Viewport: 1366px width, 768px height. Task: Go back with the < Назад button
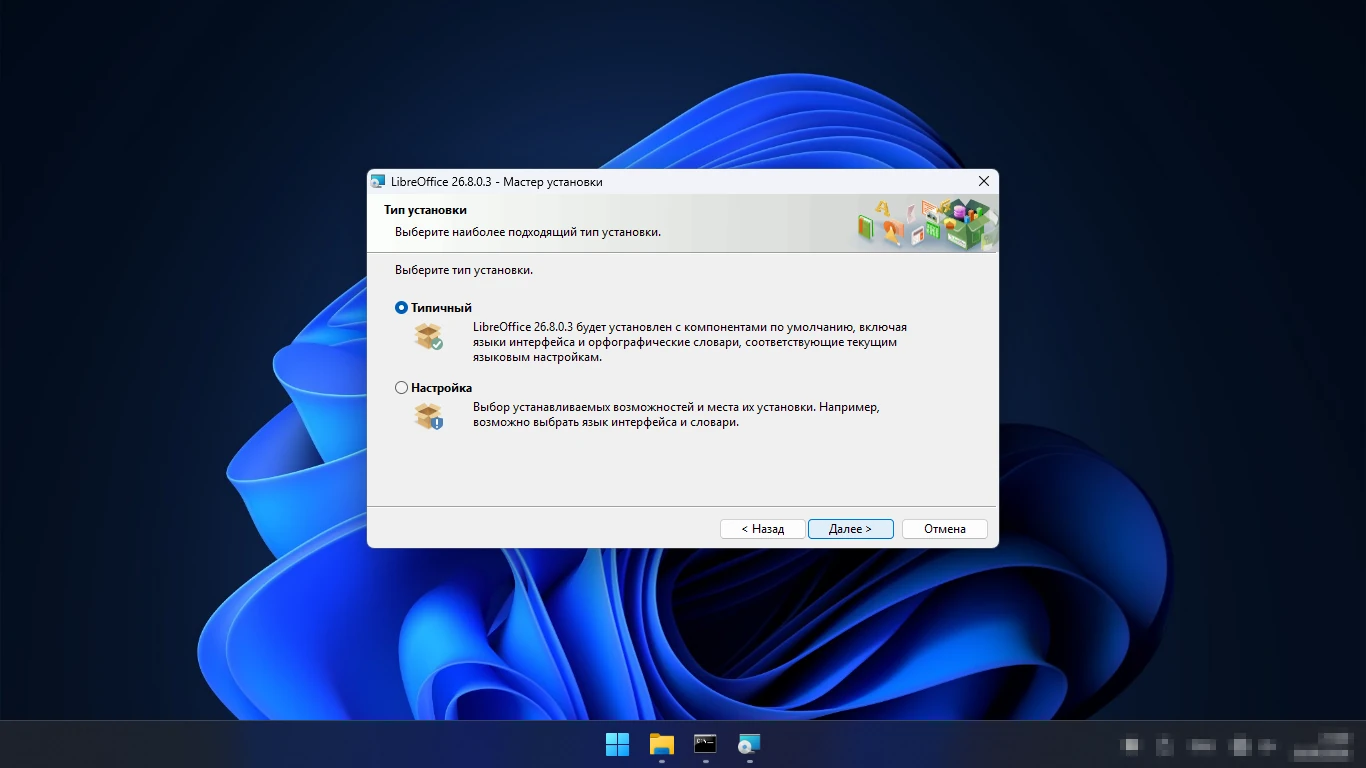coord(763,529)
